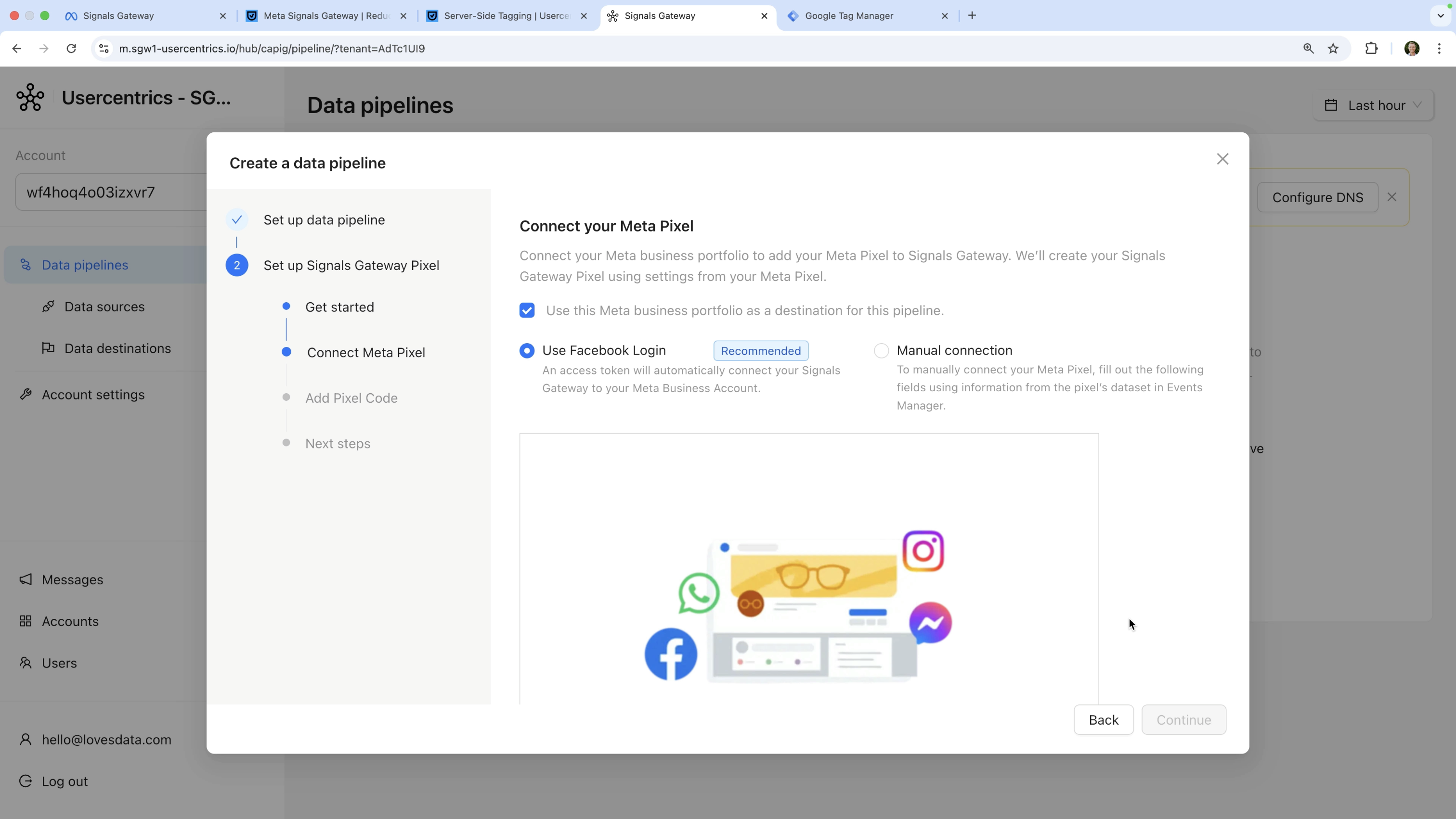1456x819 pixels.
Task: Open Data sources in the sidebar
Action: coord(104,307)
